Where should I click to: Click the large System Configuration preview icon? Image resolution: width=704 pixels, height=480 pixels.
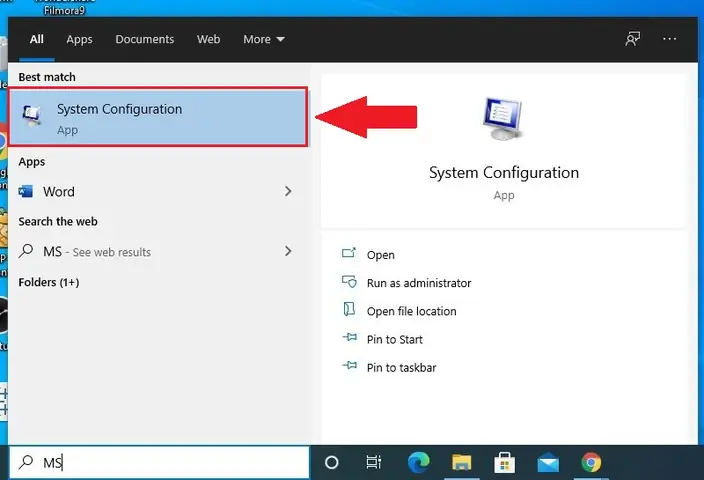pos(503,119)
